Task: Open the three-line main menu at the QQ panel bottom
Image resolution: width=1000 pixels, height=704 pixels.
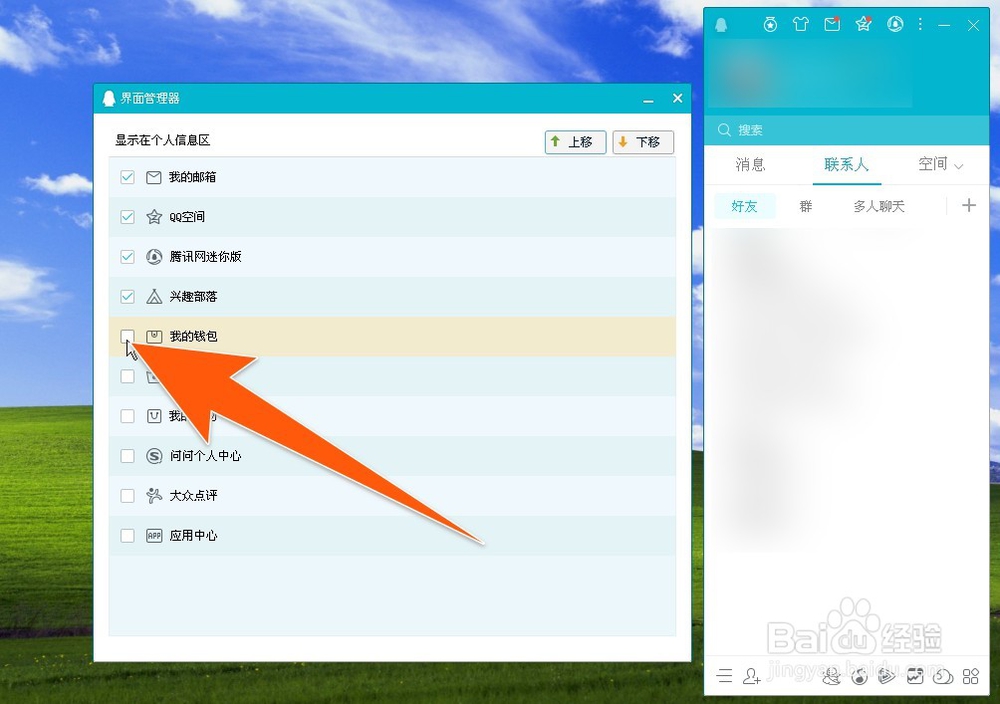Action: click(724, 676)
